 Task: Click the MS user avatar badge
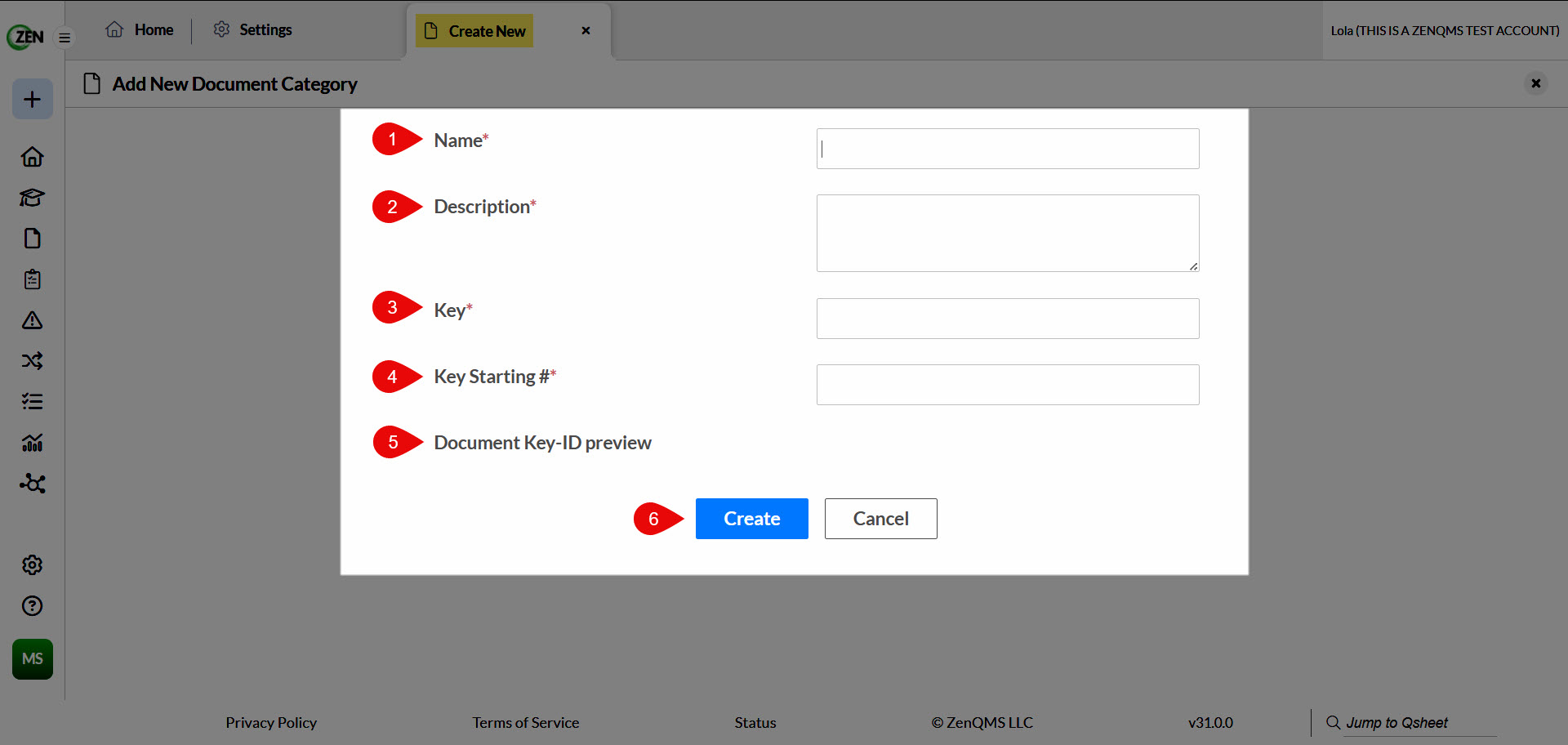tap(33, 659)
